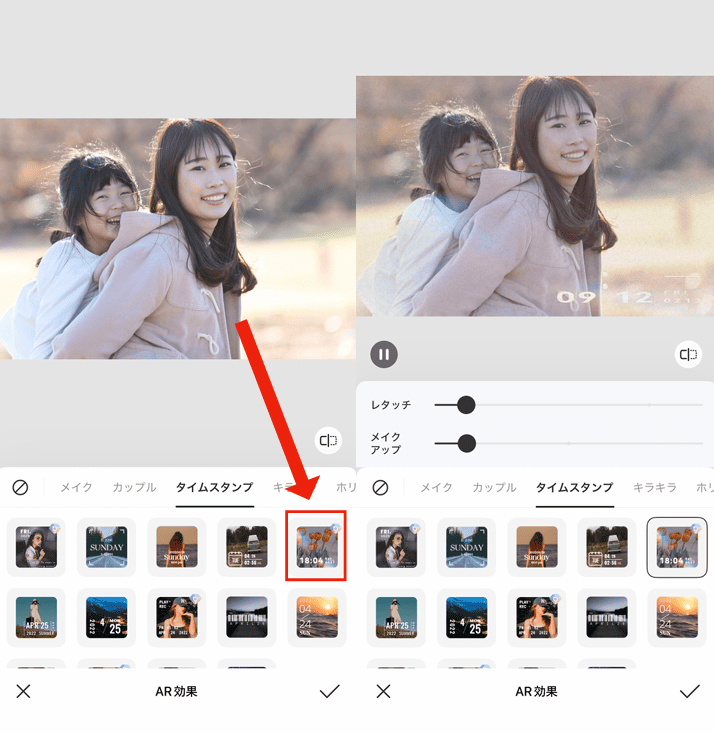
Task: Select PLAY REC cap girl timestamp right screen
Action: coord(537,617)
